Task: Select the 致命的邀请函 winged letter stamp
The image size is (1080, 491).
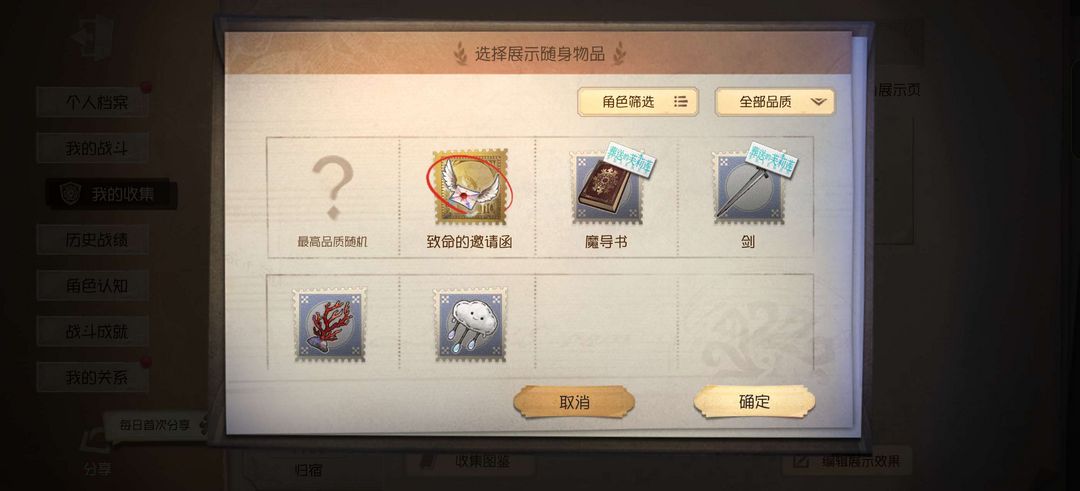Action: 470,198
